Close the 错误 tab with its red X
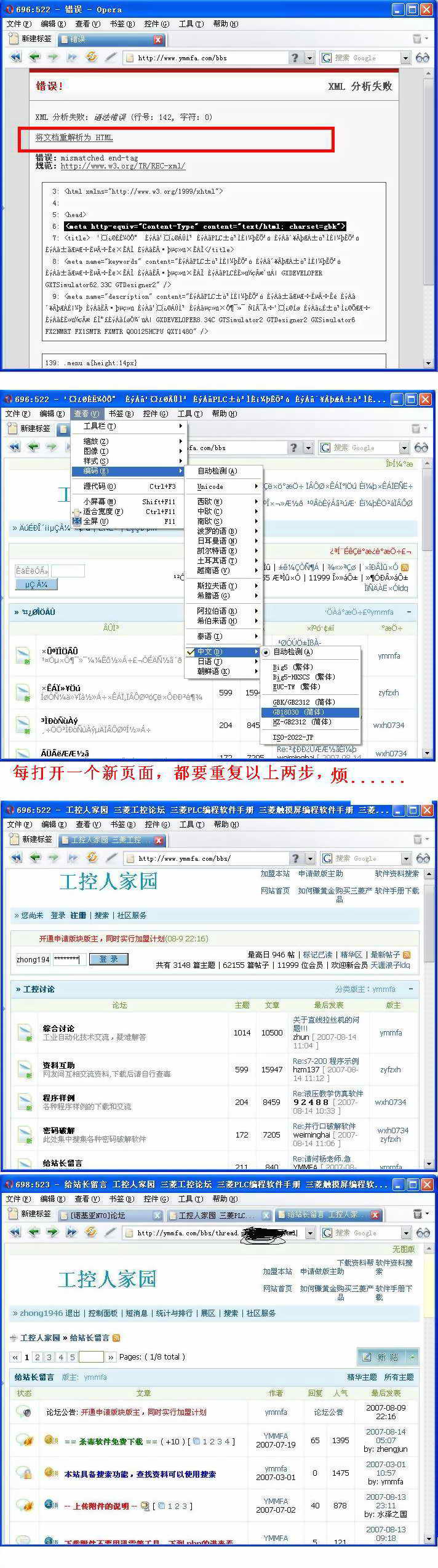 coord(158,39)
